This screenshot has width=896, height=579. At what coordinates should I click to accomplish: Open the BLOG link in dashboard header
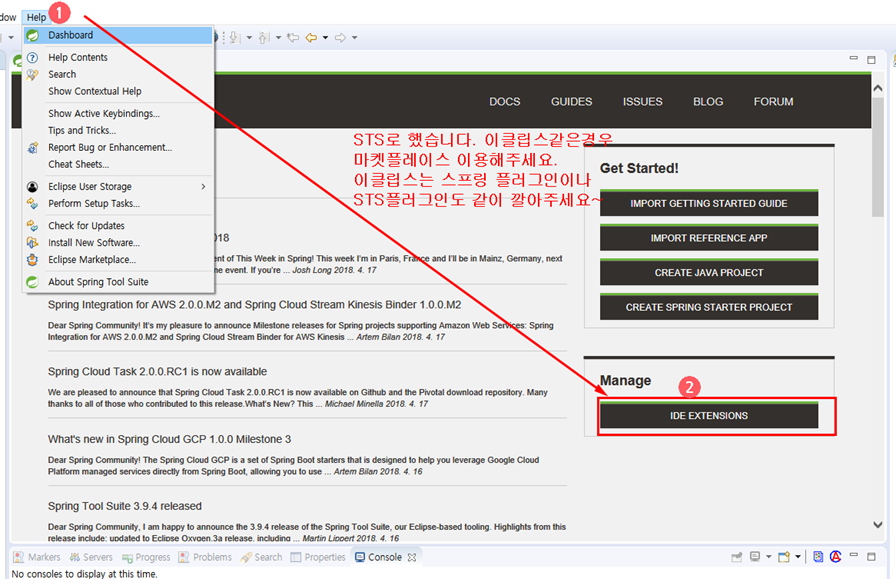pos(708,102)
